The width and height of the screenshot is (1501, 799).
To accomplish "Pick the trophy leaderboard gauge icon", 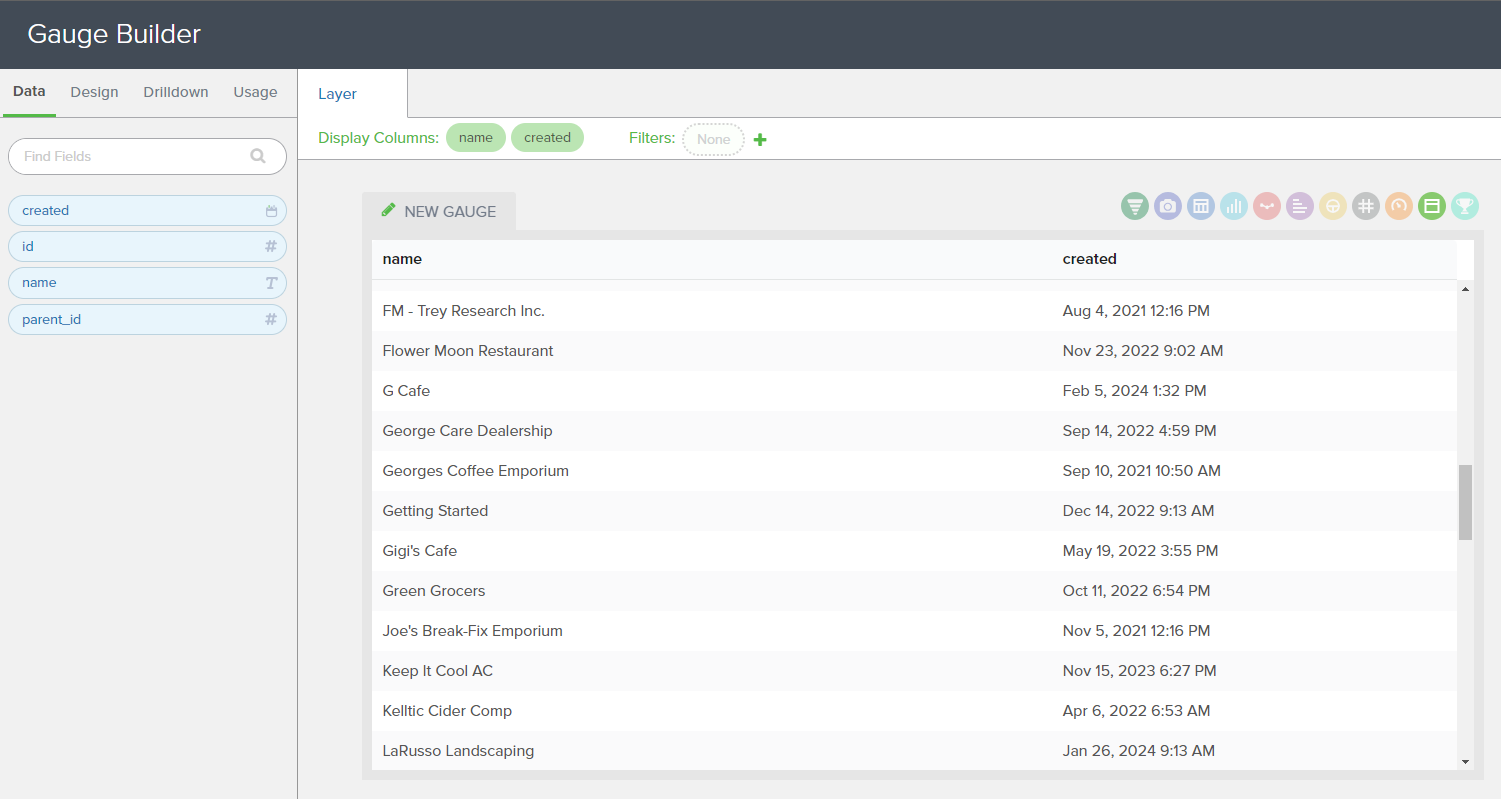I will [x=1464, y=207].
